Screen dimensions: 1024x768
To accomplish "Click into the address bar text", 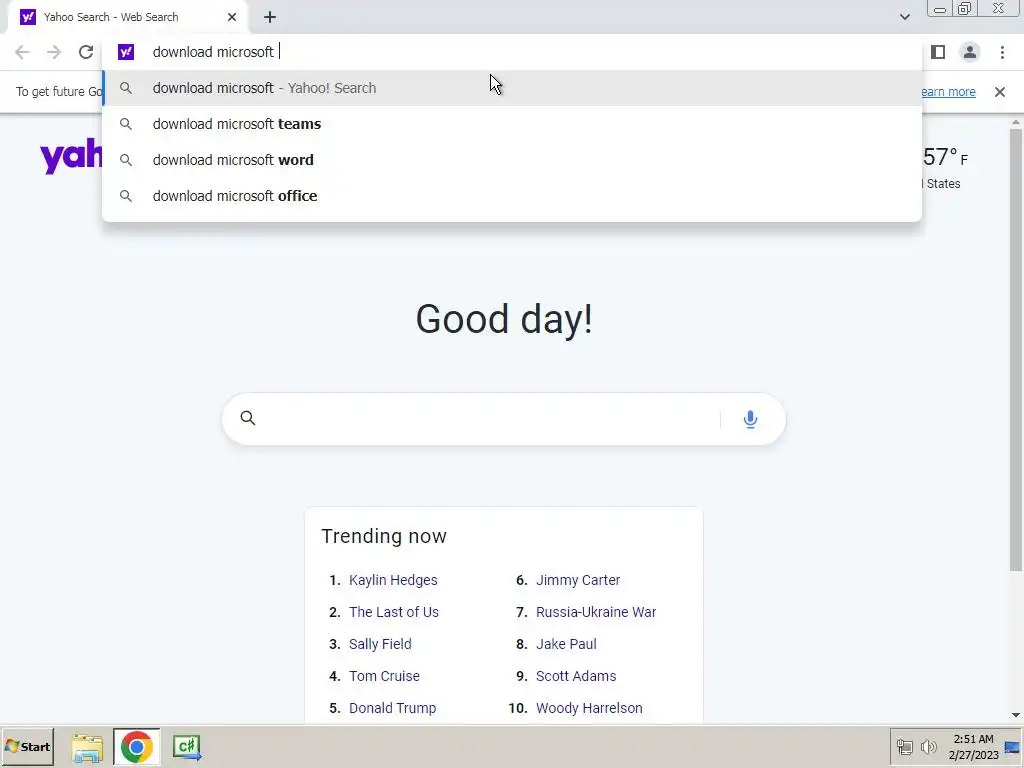I will (213, 52).
